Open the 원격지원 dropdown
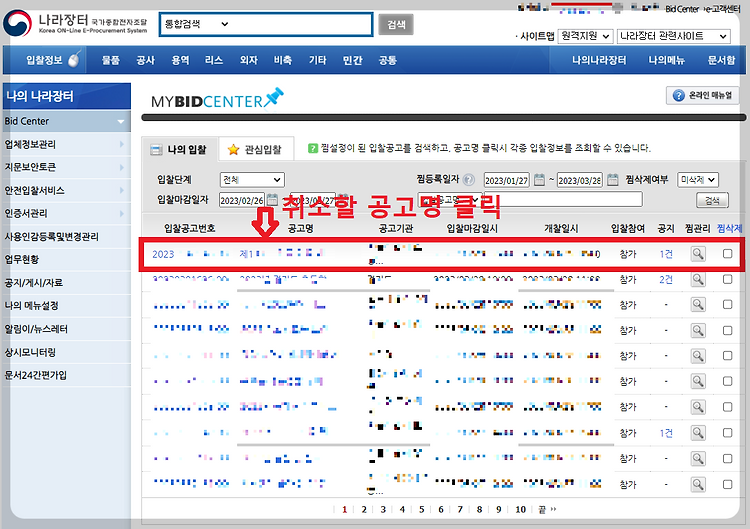Image resolution: width=750 pixels, height=529 pixels. pos(585,36)
